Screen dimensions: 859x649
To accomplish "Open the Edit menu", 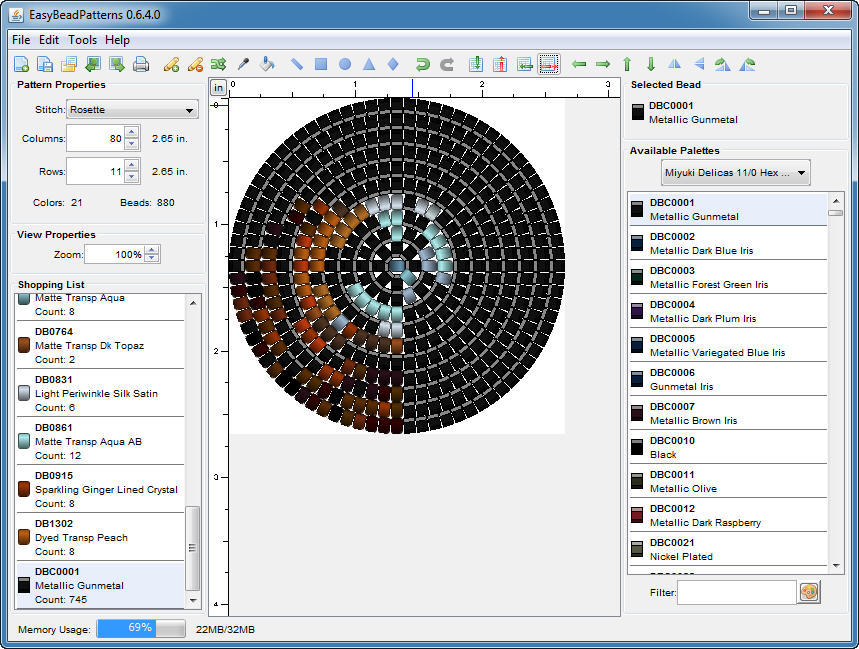I will [49, 40].
